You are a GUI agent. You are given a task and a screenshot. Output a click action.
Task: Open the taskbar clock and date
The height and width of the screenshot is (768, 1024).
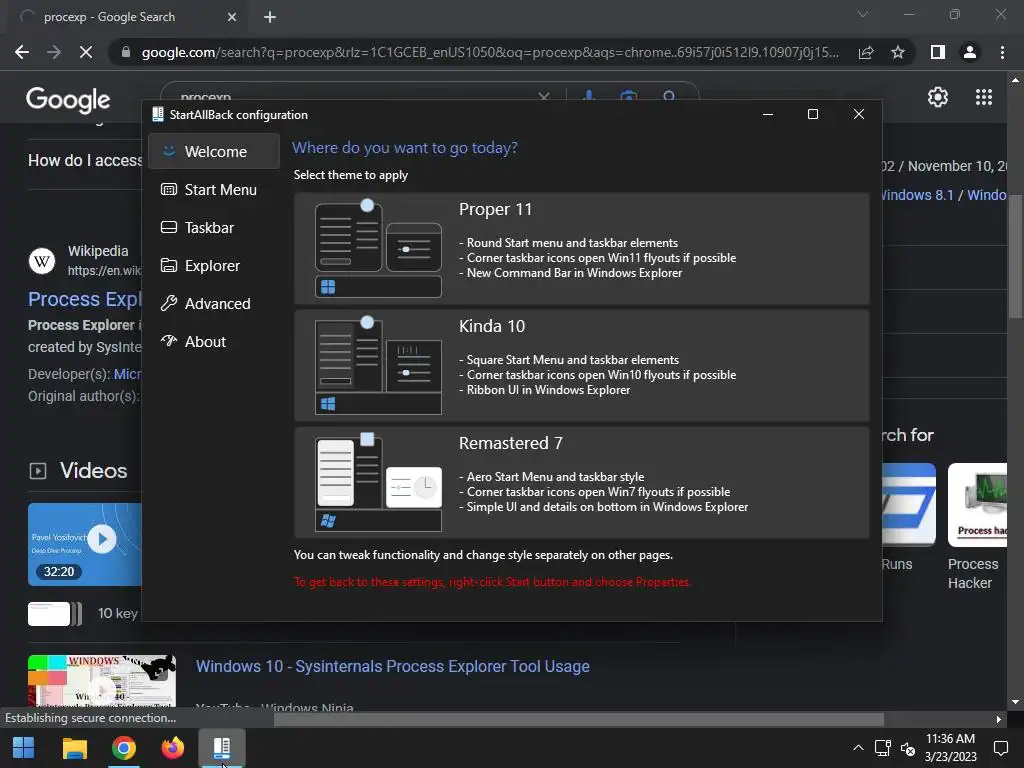tap(950, 748)
